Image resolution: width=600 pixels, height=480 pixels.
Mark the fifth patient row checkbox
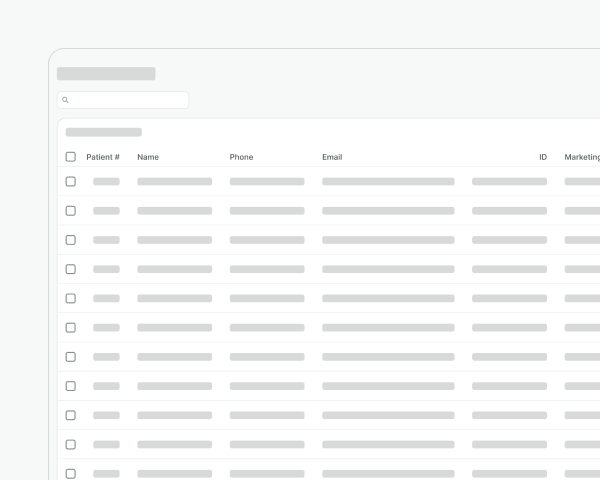70,298
